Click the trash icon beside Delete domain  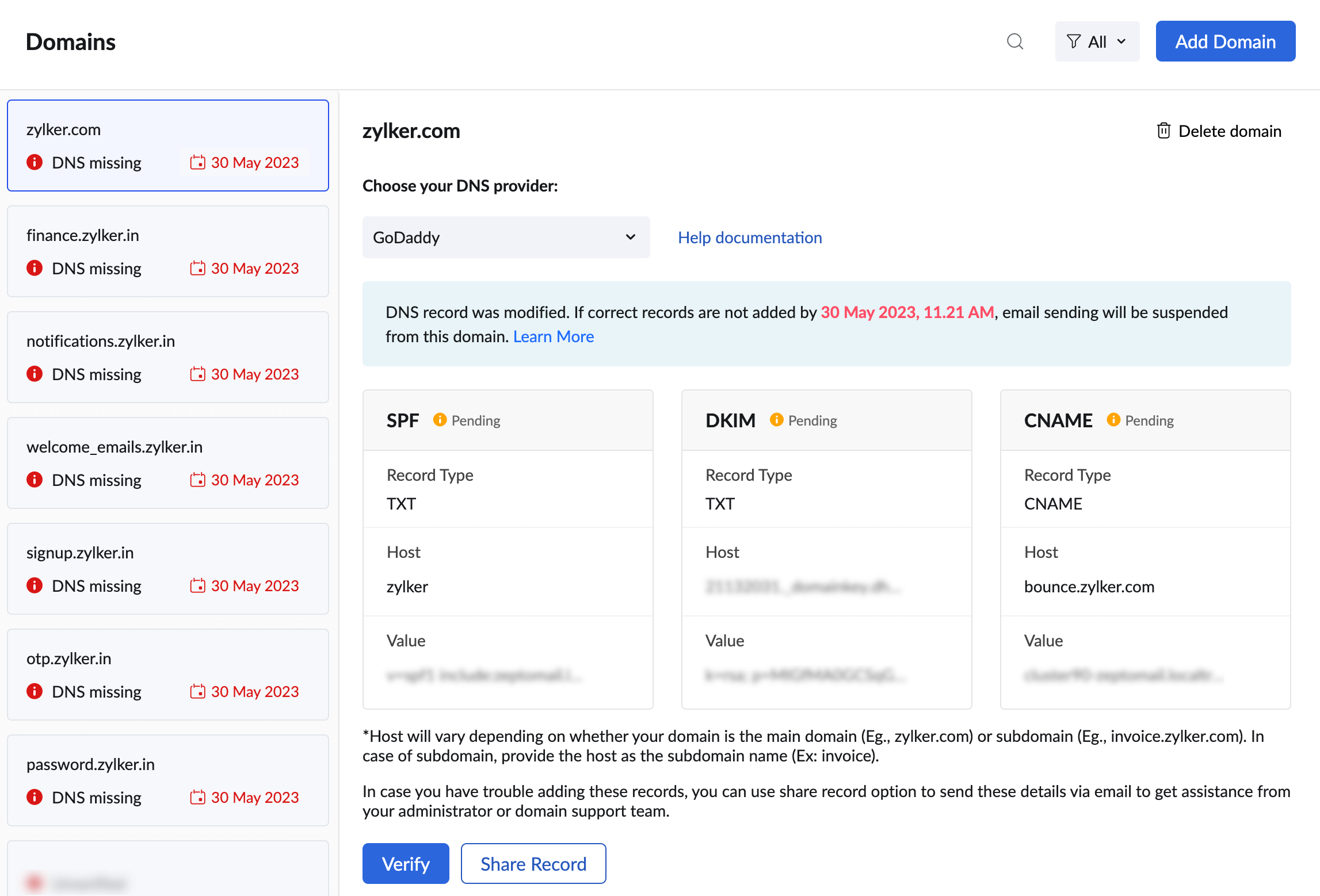pos(1163,131)
